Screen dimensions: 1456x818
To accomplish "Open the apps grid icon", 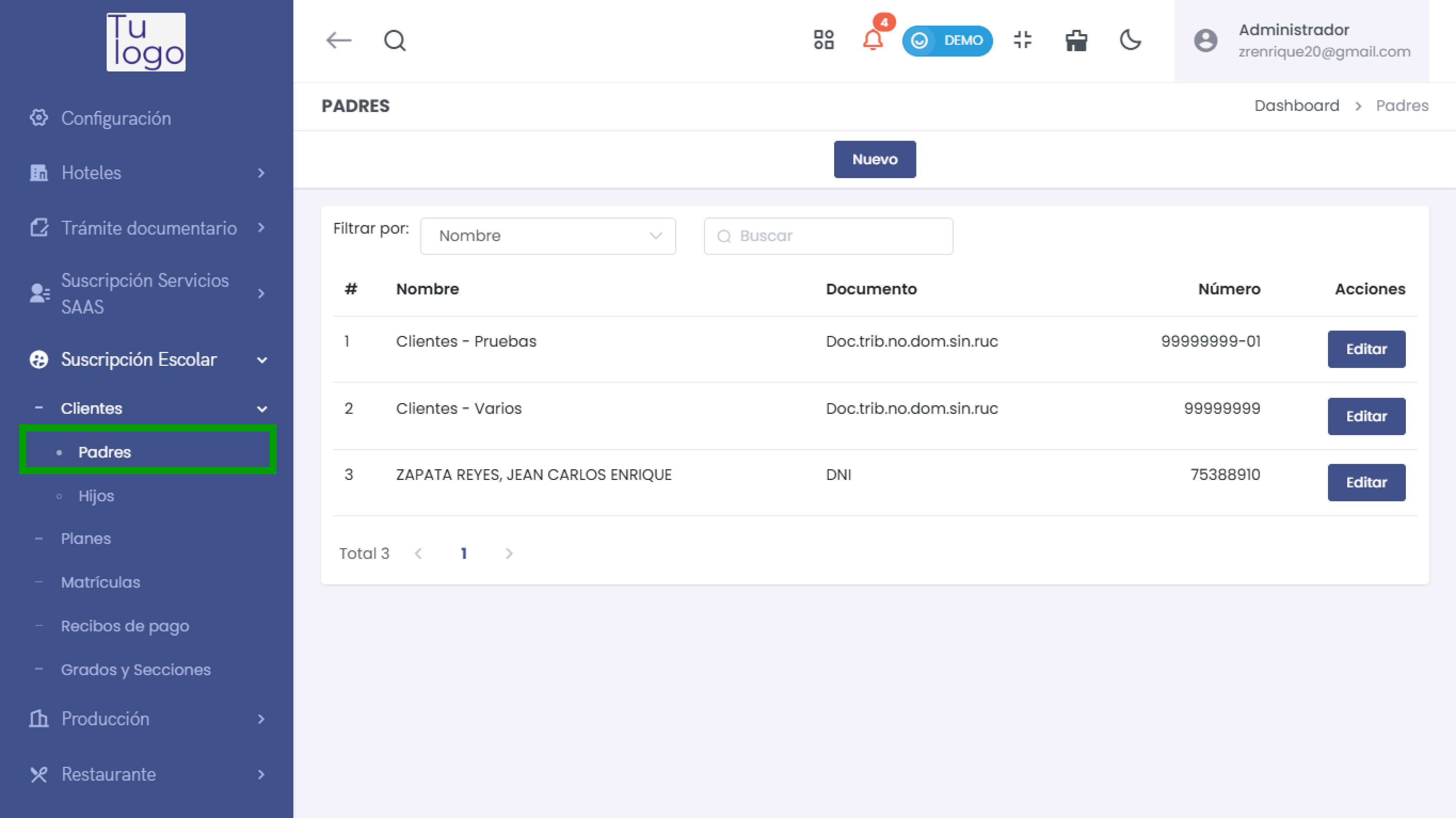I will tap(823, 40).
